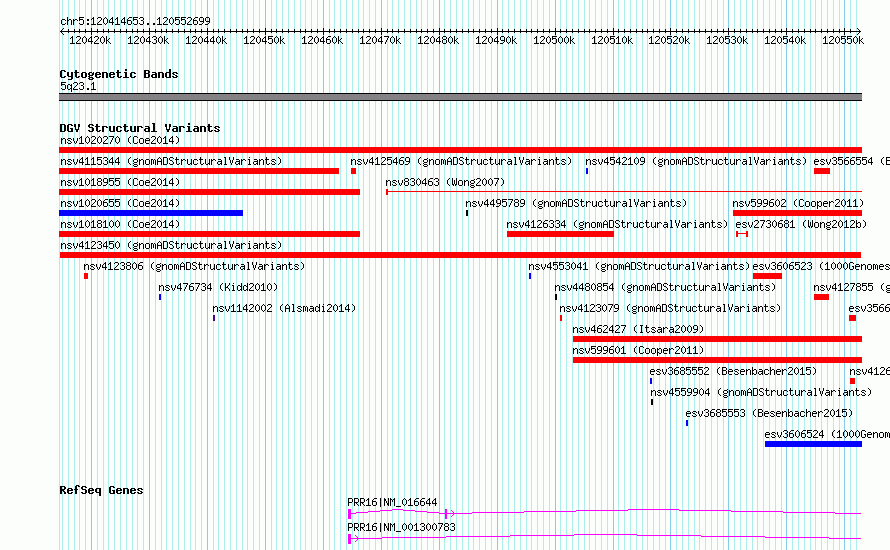890x550 pixels.
Task: Click the nsv1020270 (Coe2014) variant label
Action: tap(120, 140)
